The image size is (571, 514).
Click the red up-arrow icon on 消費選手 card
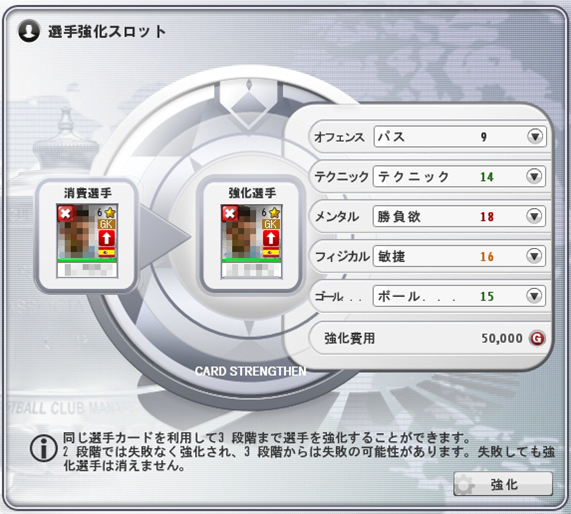pos(107,239)
